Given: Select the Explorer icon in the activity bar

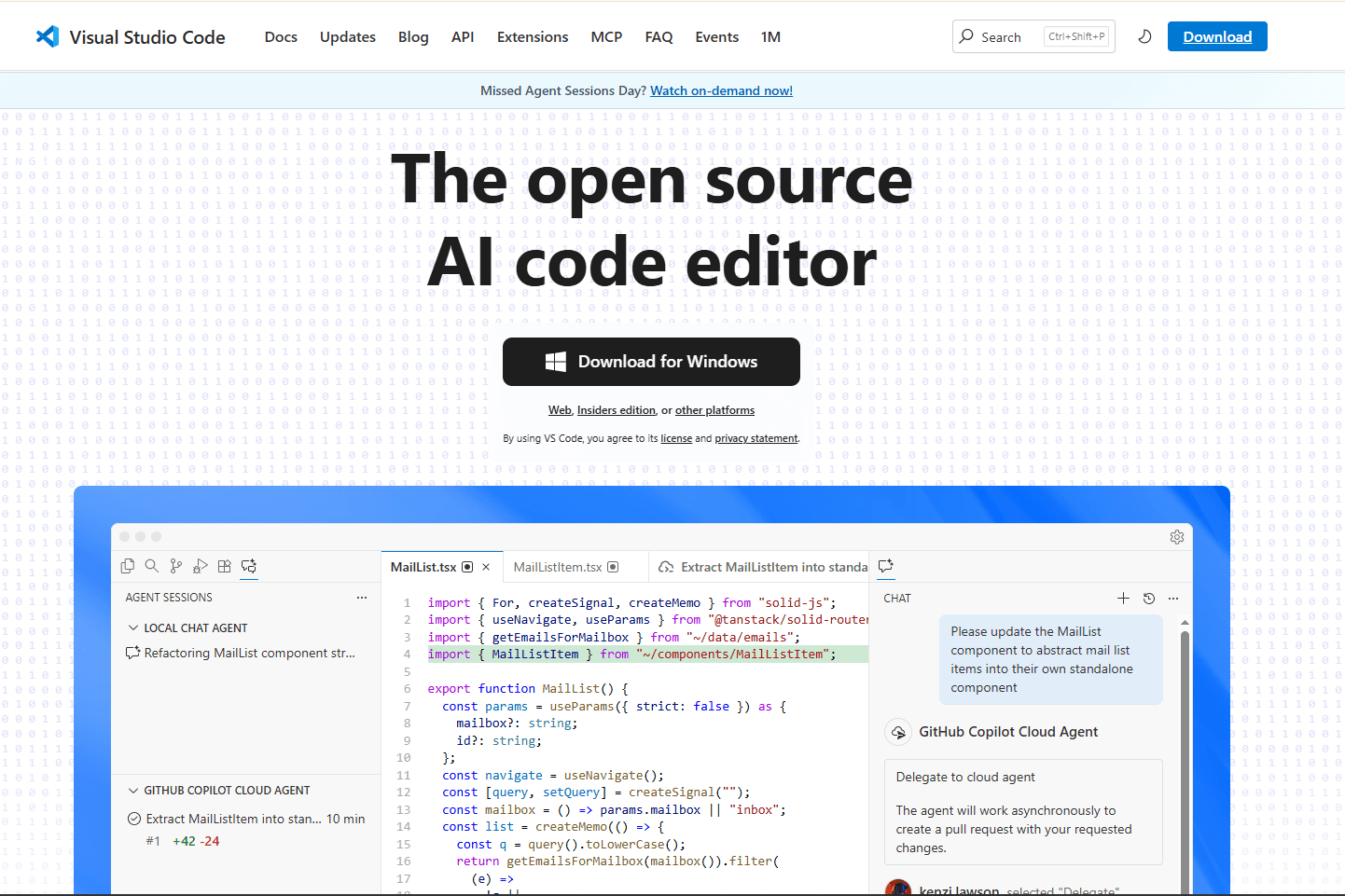Looking at the screenshot, I should (127, 566).
